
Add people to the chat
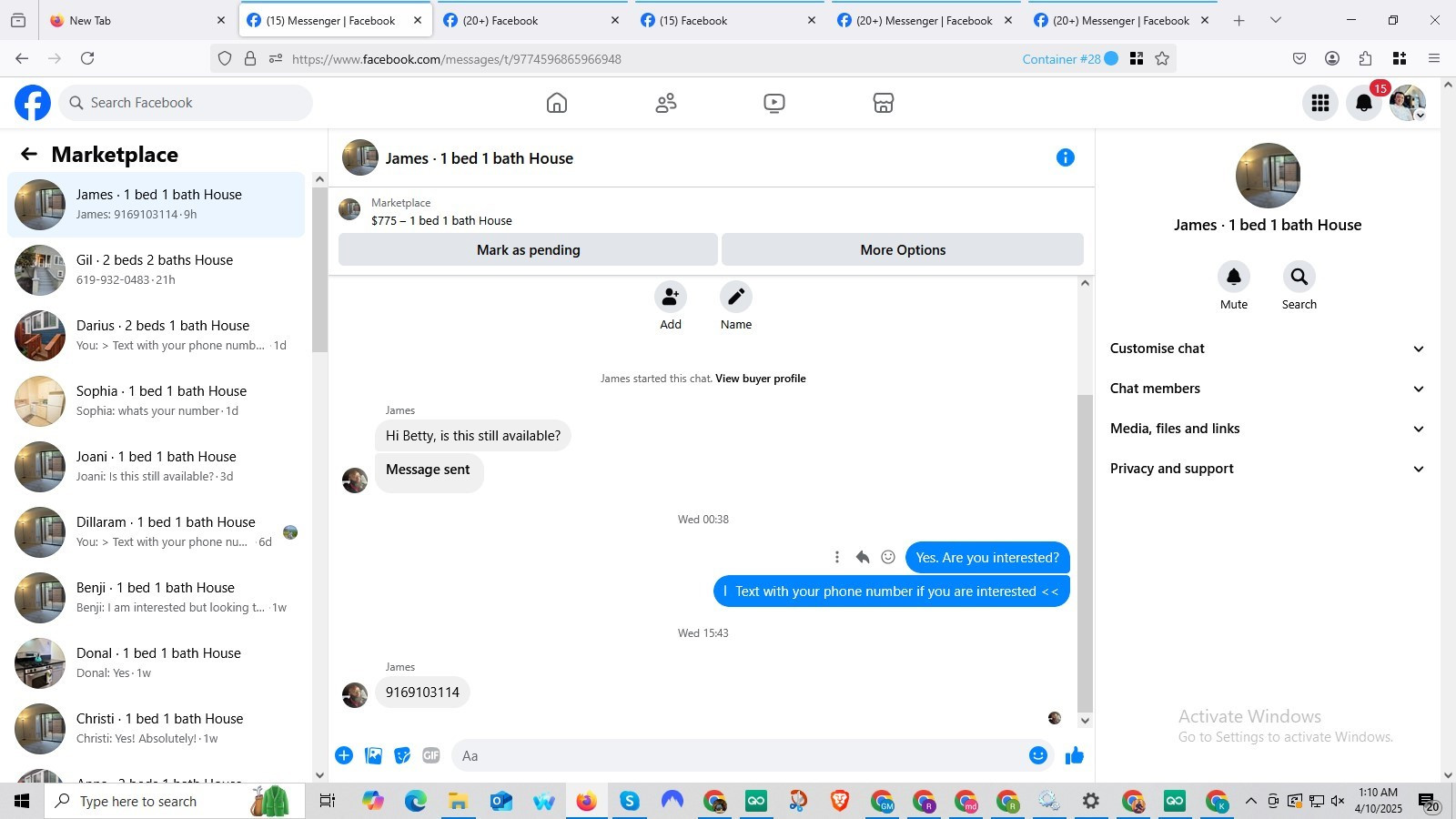point(671,297)
